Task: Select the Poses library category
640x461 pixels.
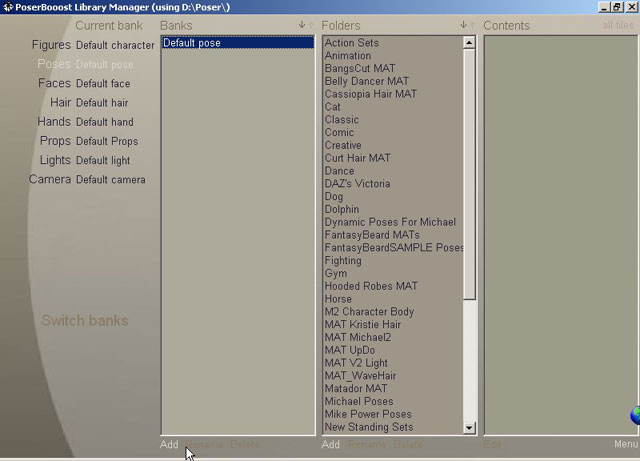Action: pyautogui.click(x=54, y=64)
